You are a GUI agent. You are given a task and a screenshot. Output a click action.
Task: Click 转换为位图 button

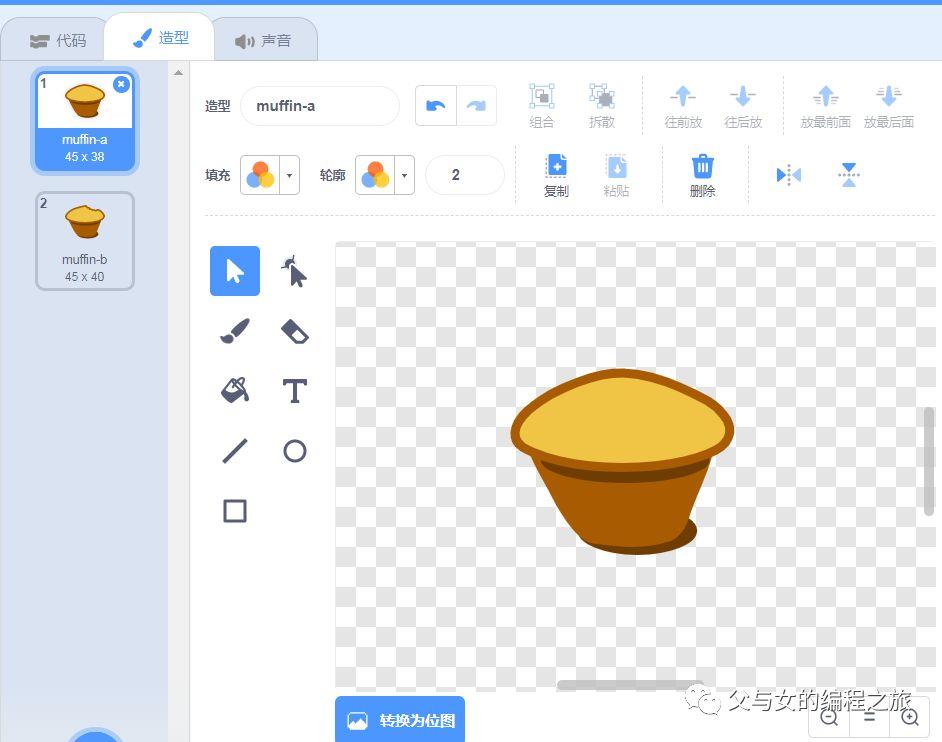pos(400,720)
